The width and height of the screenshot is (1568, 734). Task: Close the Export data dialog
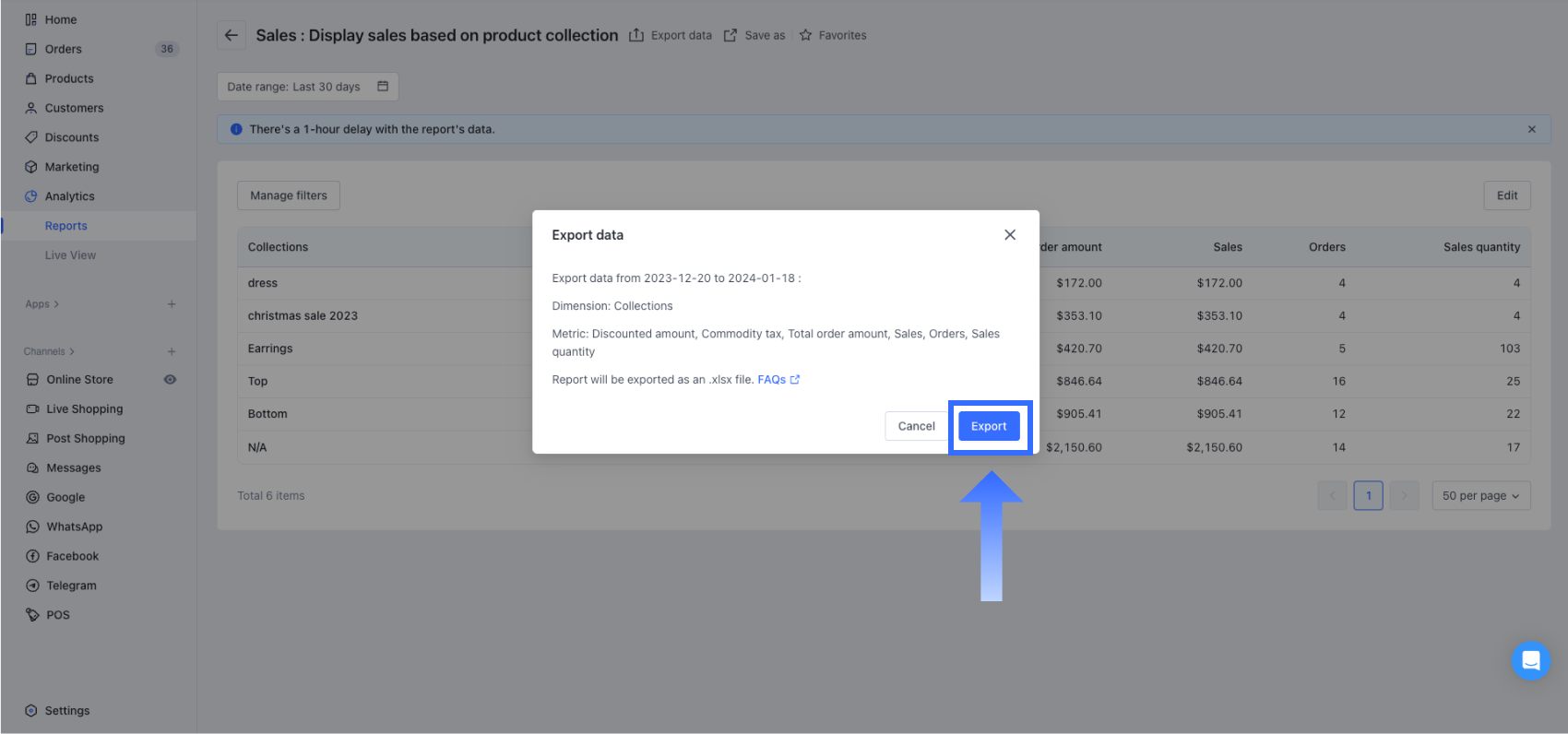point(1010,235)
